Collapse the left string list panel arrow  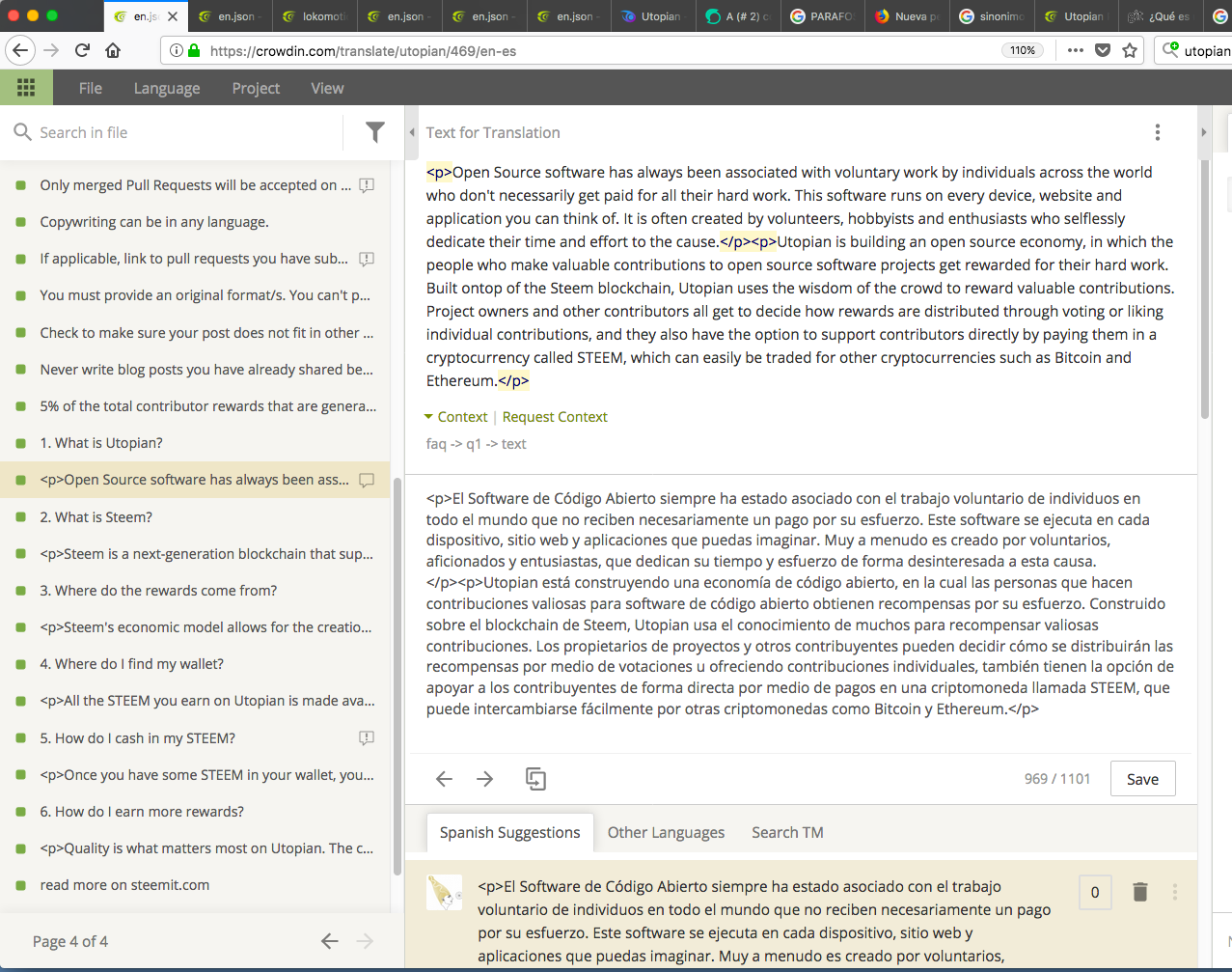click(412, 132)
